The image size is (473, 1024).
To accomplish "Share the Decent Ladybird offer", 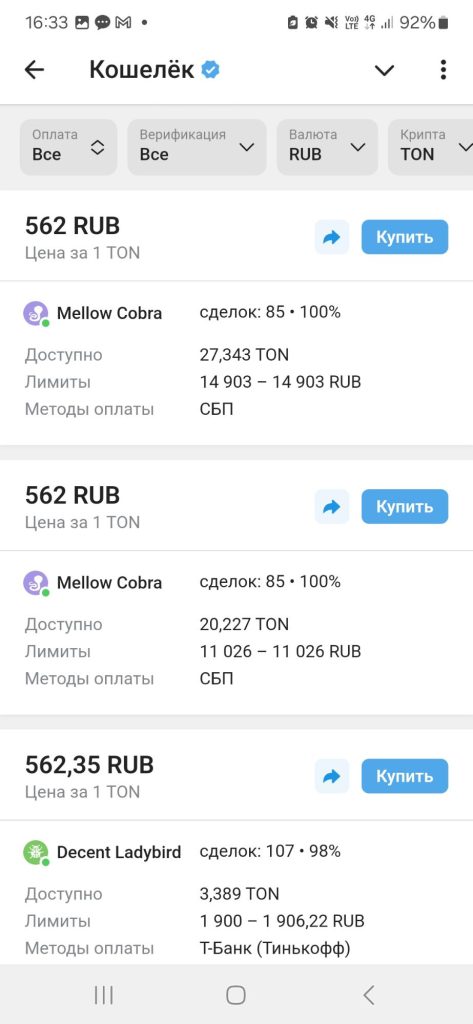I will point(332,776).
